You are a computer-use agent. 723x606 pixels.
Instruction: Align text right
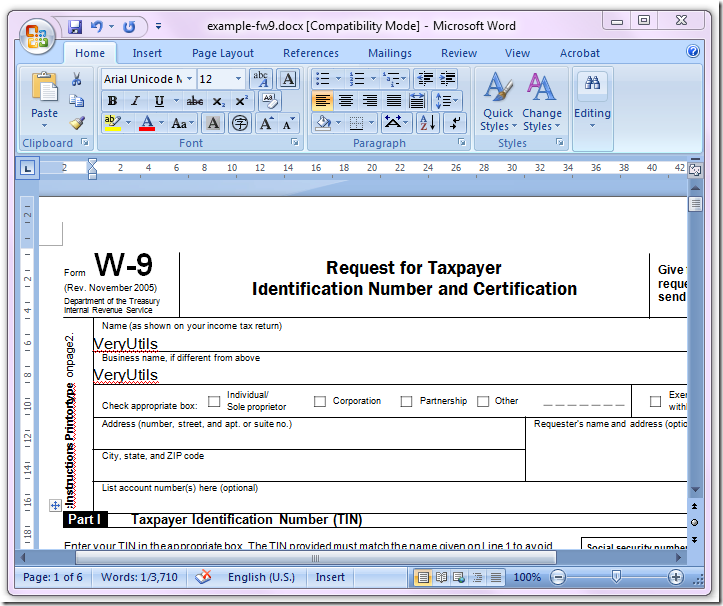(369, 101)
